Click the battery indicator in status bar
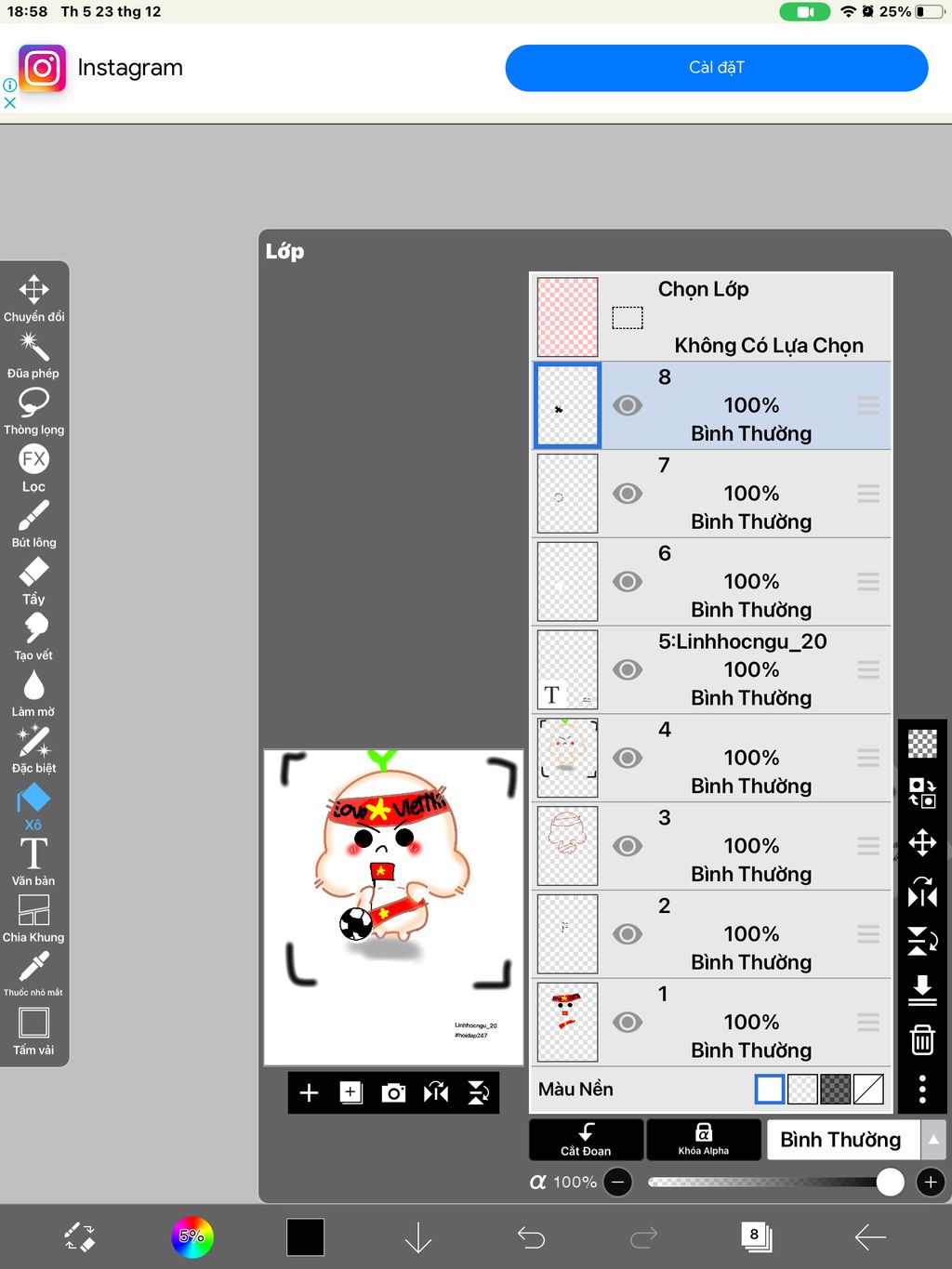Viewport: 952px width, 1269px height. pyautogui.click(x=930, y=11)
